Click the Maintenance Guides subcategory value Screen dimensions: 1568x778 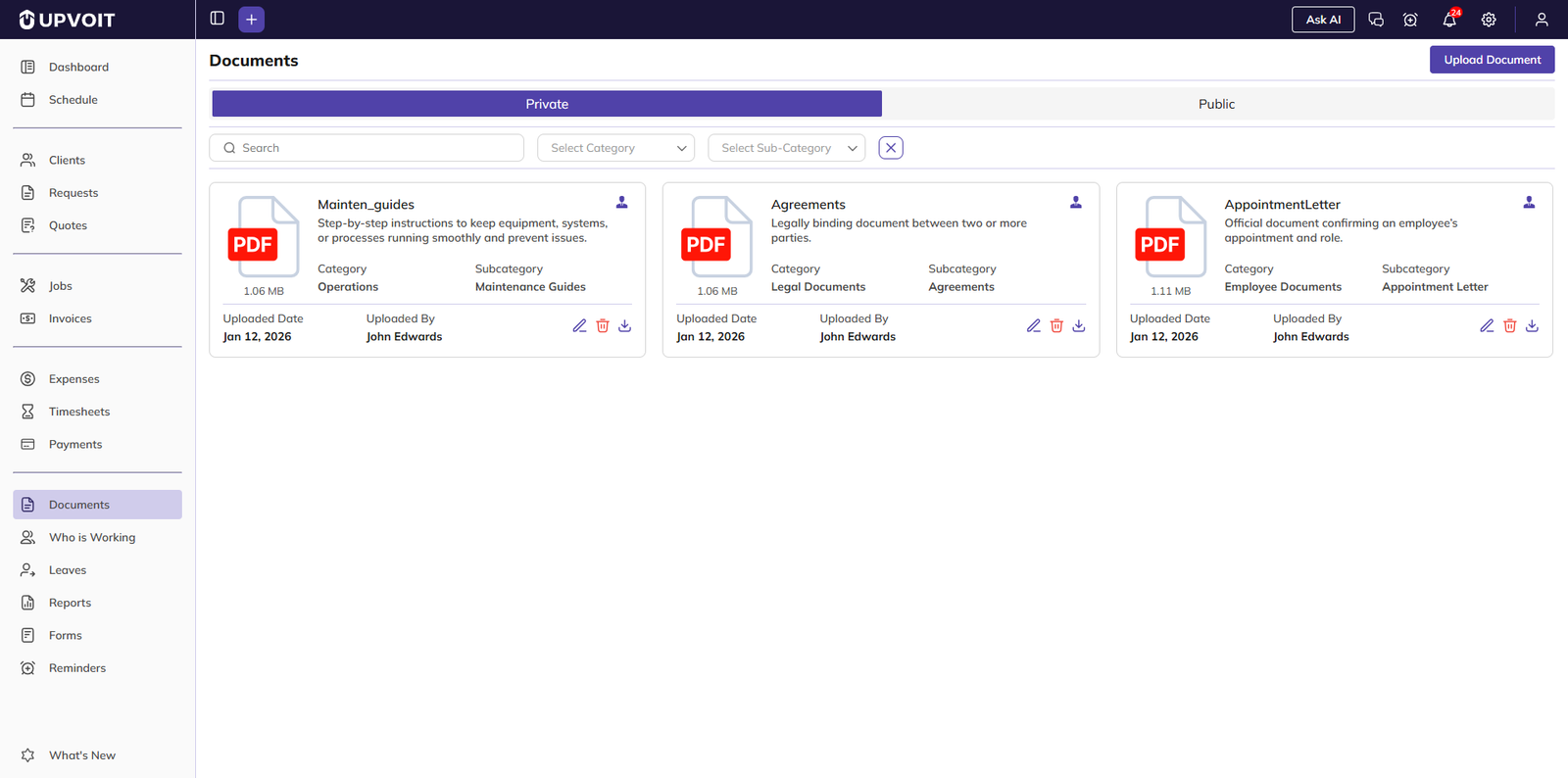[530, 287]
